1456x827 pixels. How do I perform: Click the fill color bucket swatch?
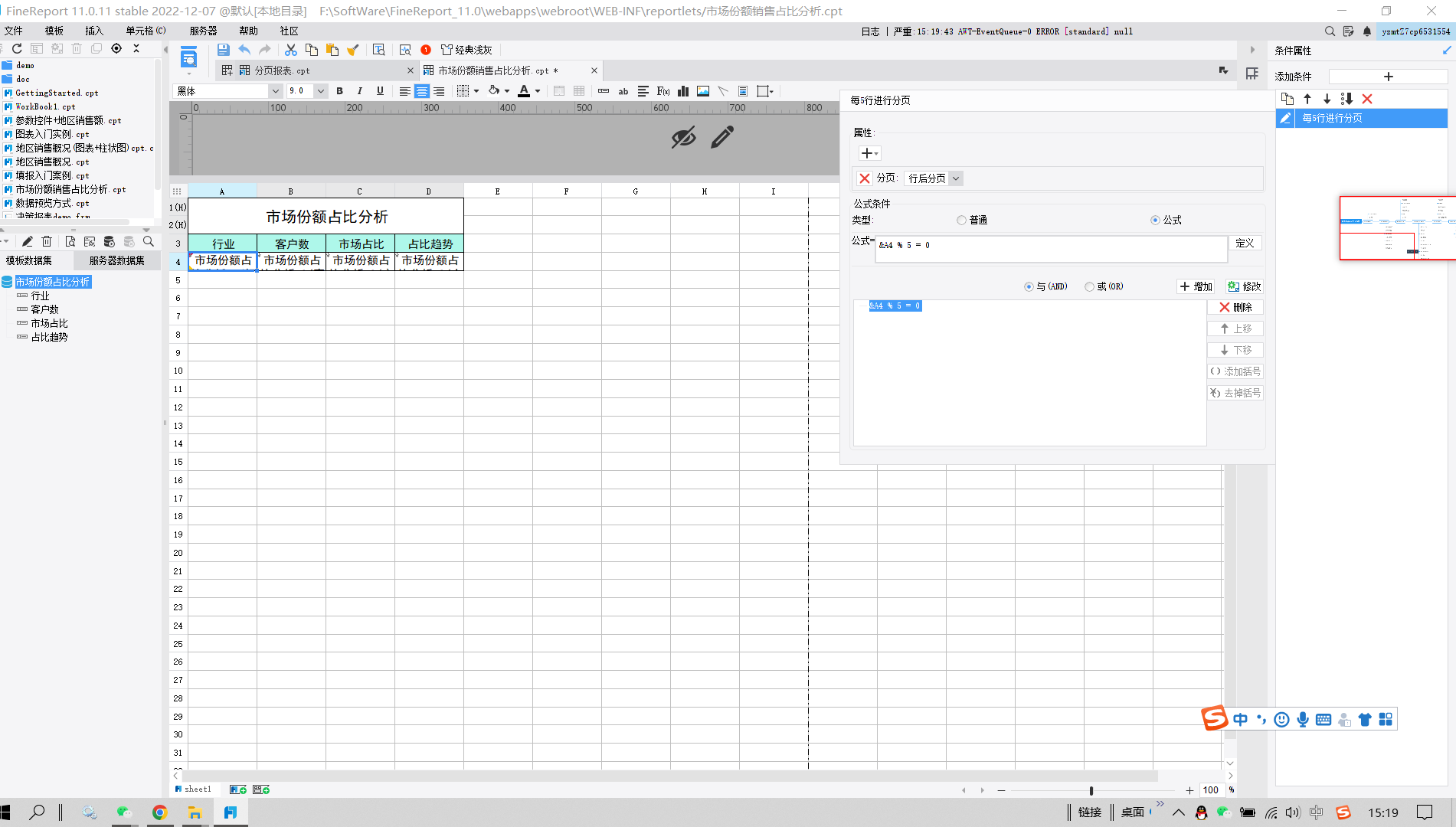tap(494, 91)
